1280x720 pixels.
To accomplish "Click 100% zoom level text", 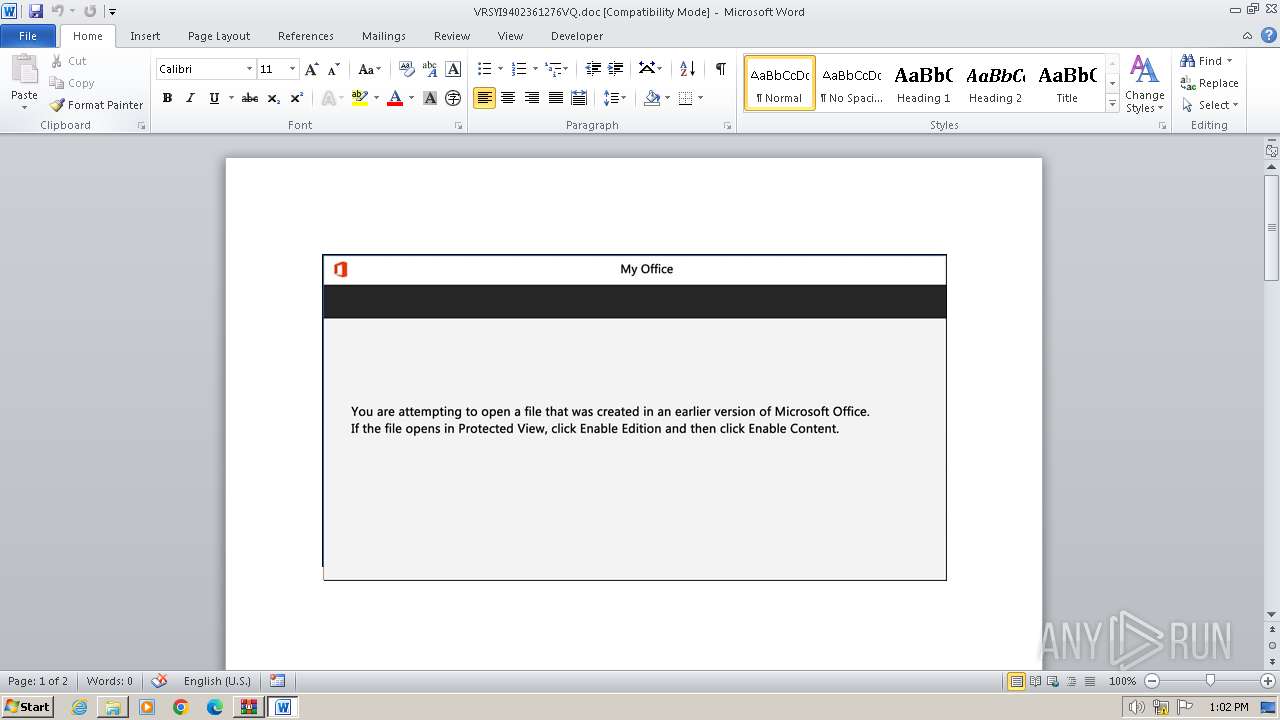I will (1122, 681).
